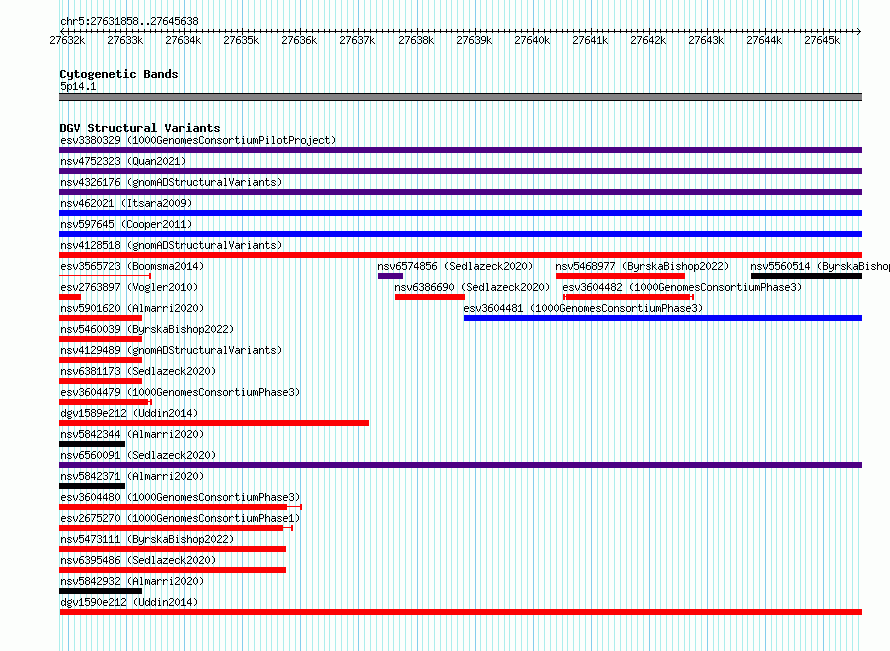Click the blue esv3604481 variant bar
Image resolution: width=890 pixels, height=651 pixels.
point(663,318)
